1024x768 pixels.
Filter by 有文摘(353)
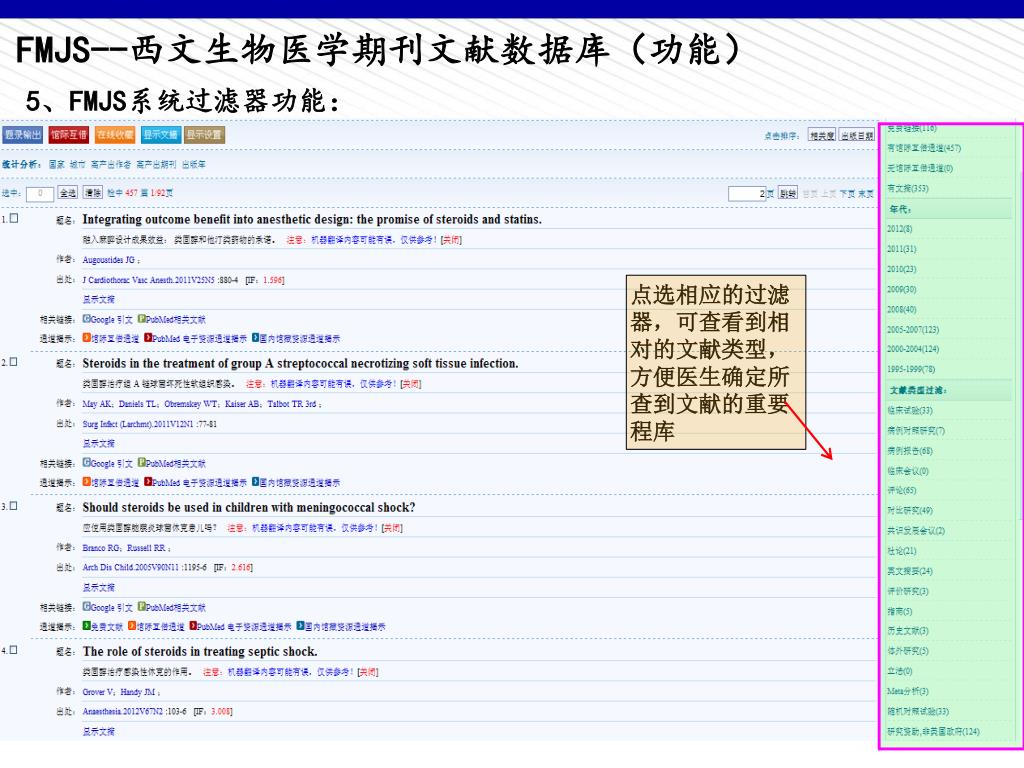click(x=908, y=189)
